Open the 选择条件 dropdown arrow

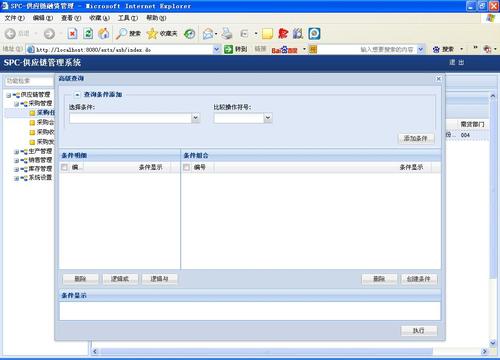196,118
